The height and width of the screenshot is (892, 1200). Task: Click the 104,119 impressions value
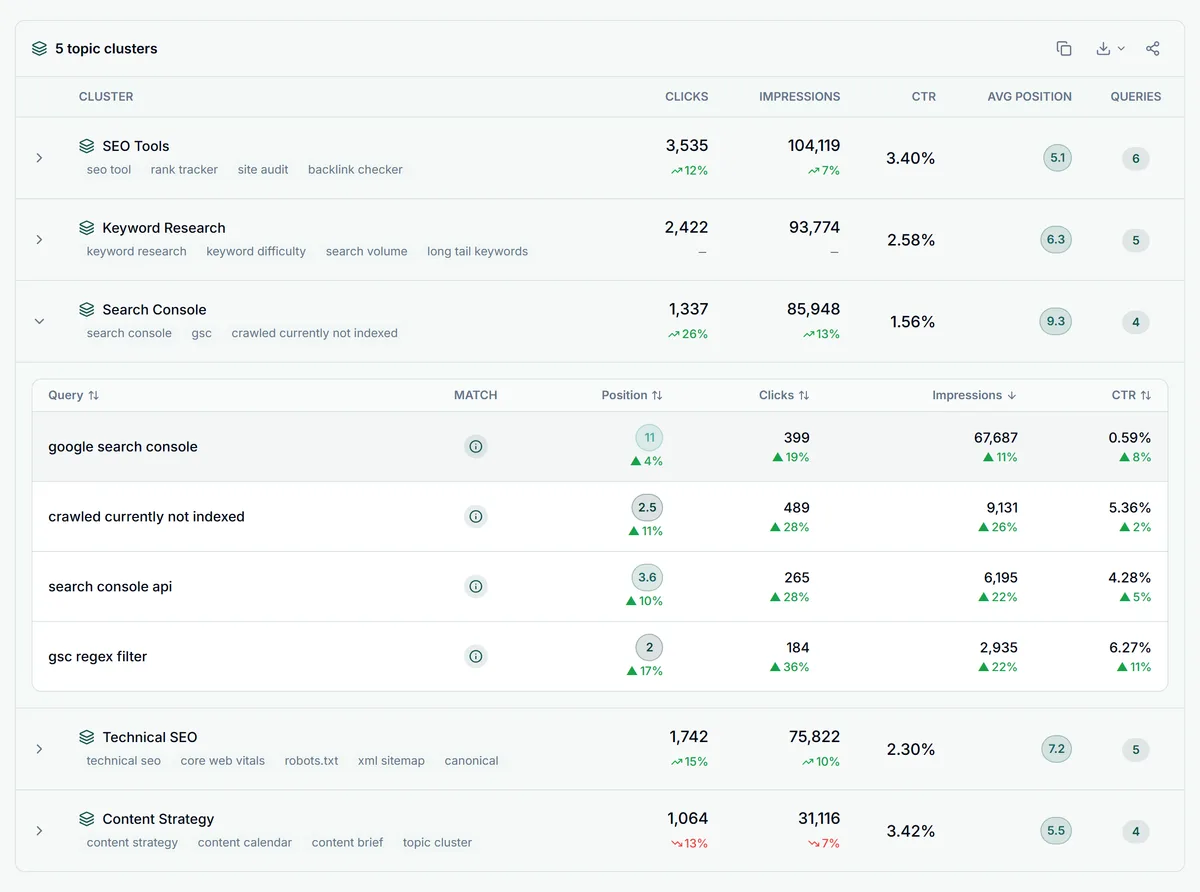[814, 146]
